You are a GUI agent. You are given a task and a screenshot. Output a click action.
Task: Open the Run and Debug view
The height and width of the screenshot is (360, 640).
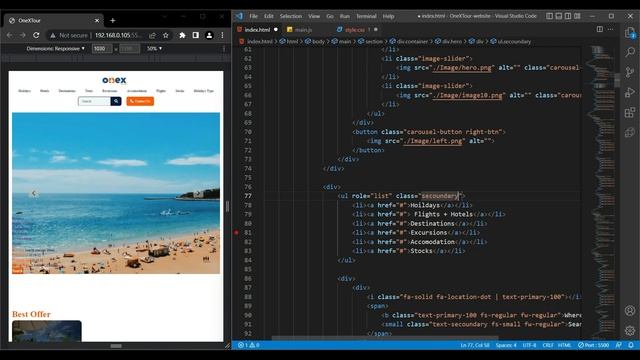pos(630,93)
